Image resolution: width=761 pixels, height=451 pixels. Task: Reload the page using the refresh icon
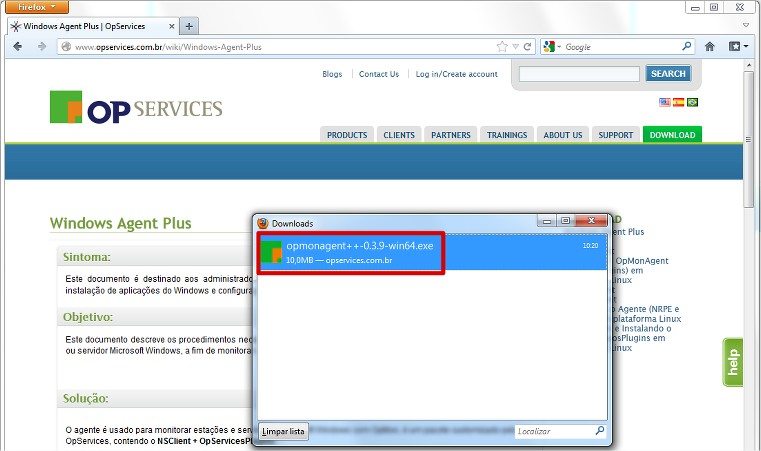(x=528, y=47)
